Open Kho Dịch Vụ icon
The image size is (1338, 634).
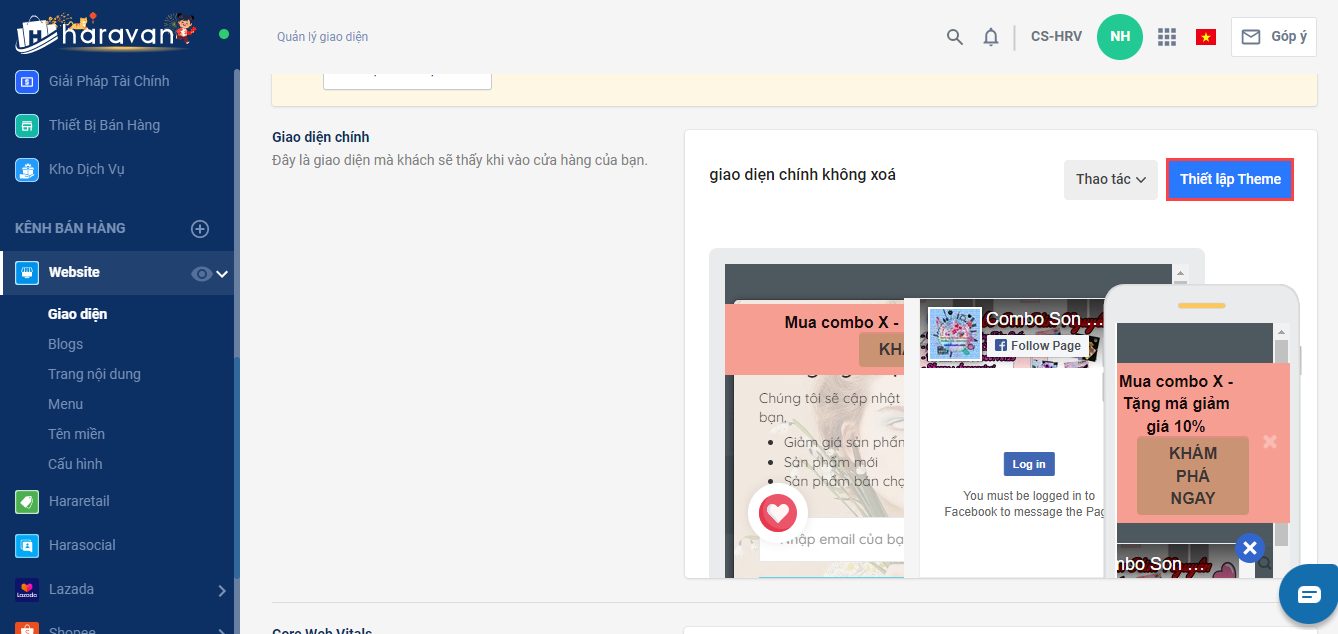(27, 169)
